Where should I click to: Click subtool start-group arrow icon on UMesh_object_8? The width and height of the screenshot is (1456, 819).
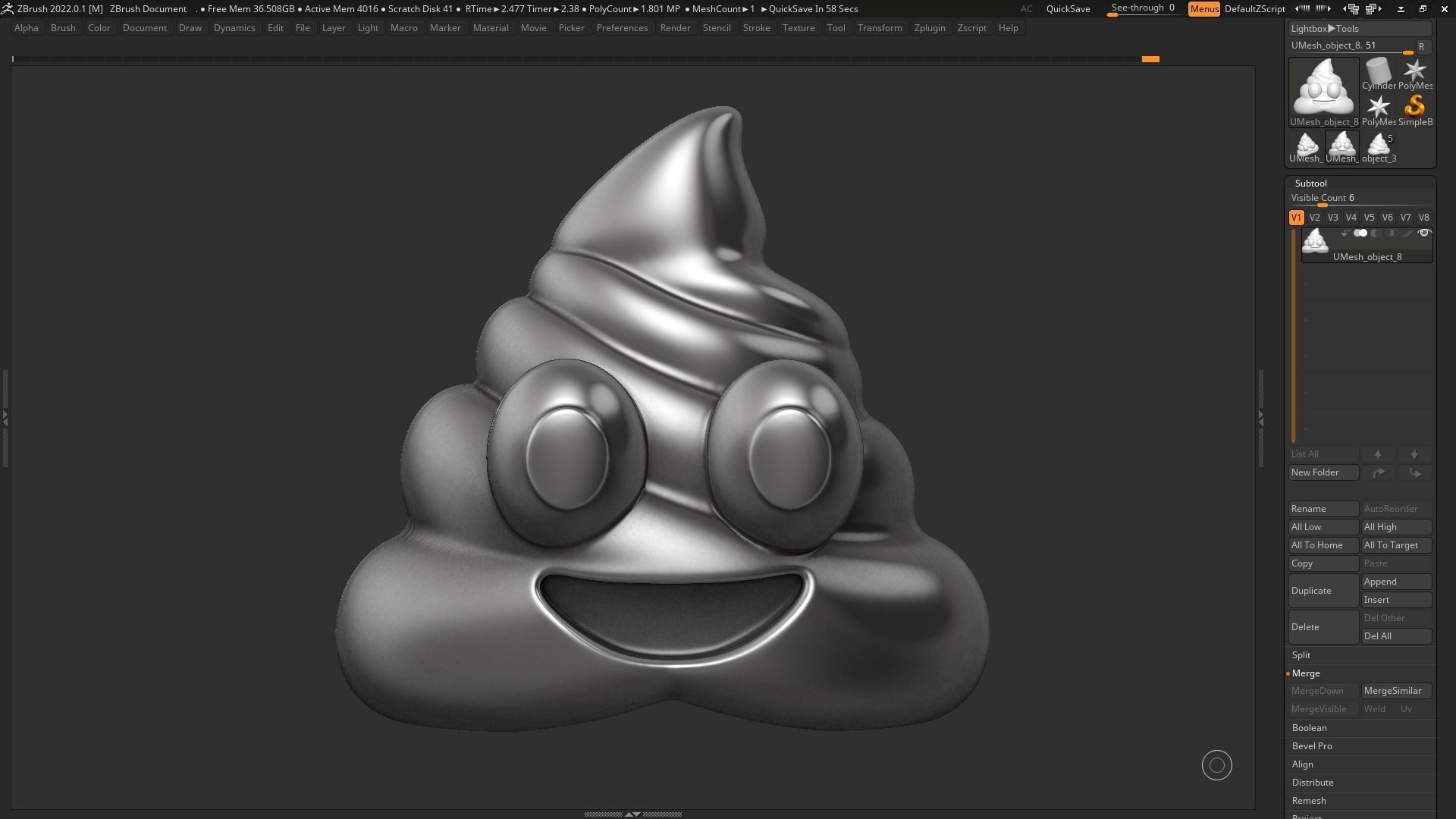1345,234
